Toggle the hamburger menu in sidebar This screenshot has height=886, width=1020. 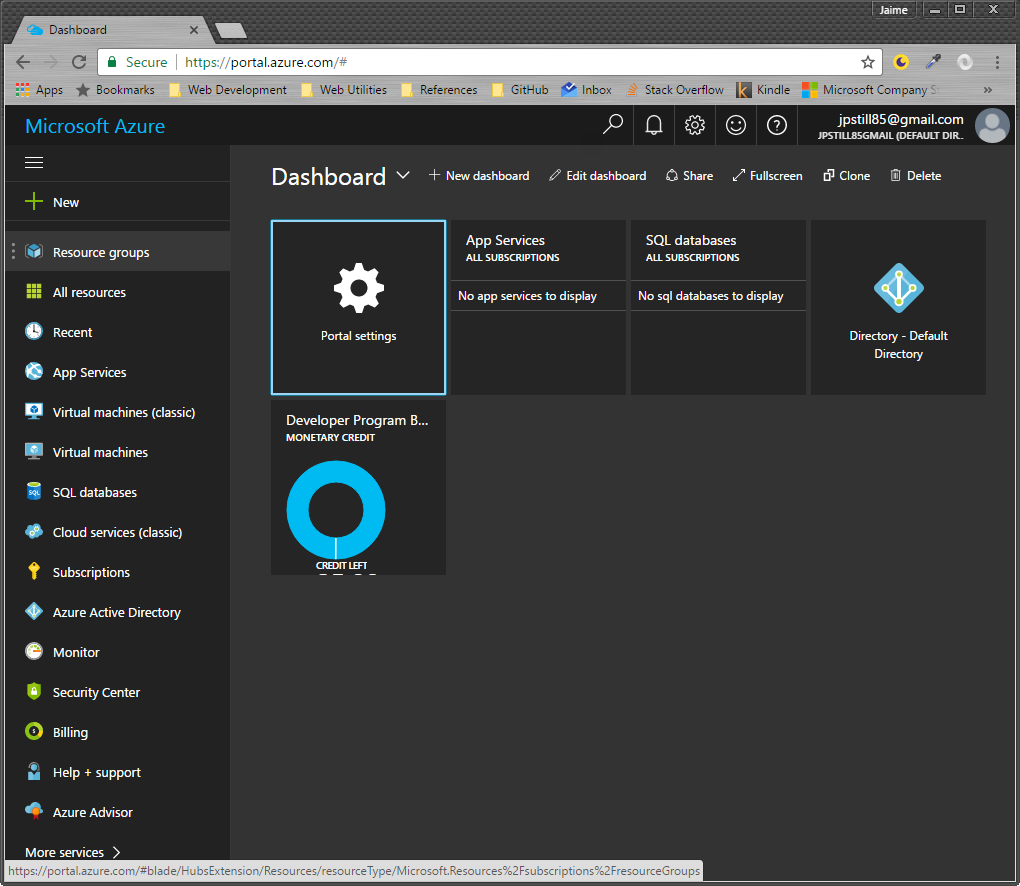click(34, 162)
